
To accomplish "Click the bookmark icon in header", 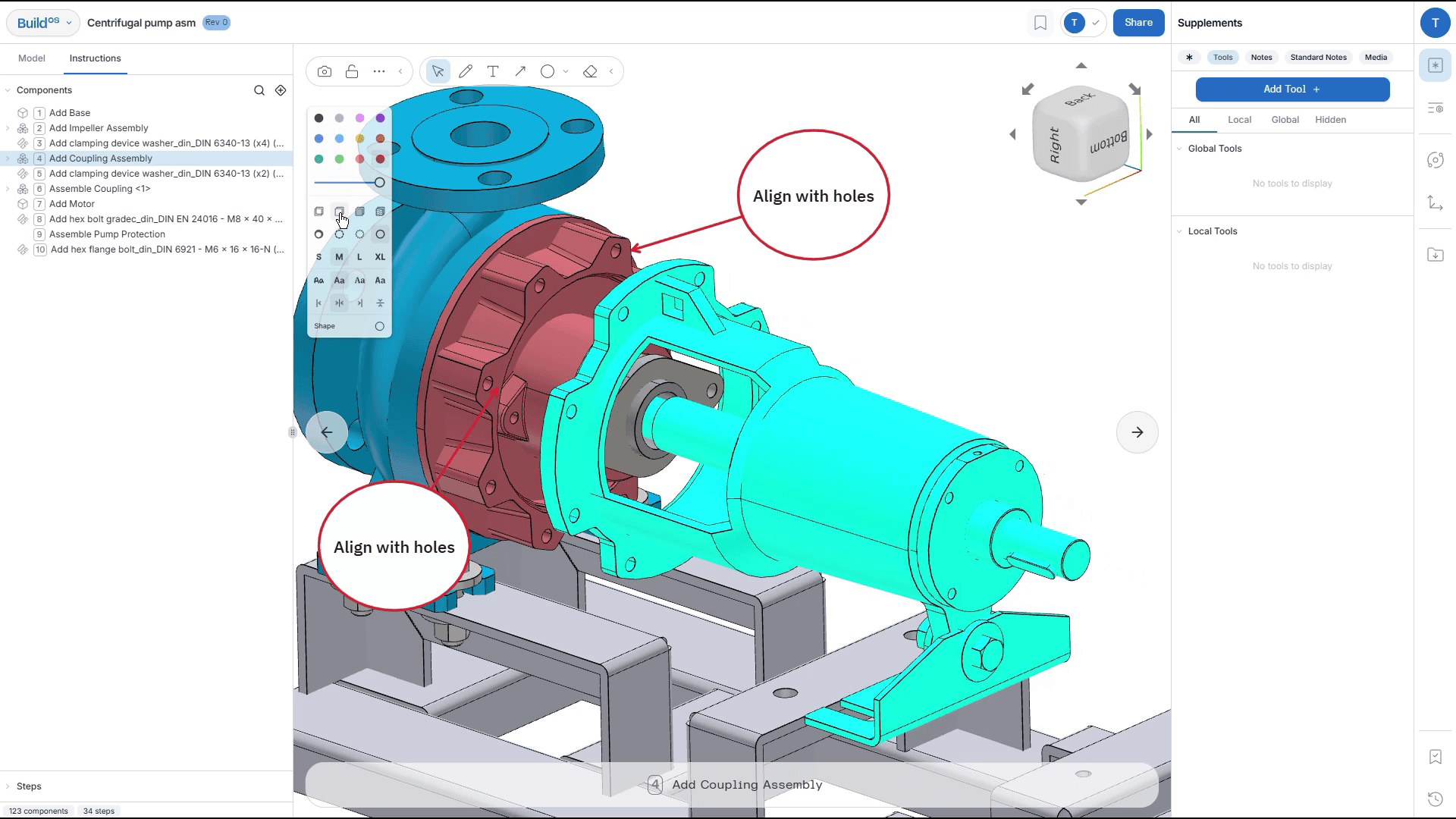I will [1040, 23].
